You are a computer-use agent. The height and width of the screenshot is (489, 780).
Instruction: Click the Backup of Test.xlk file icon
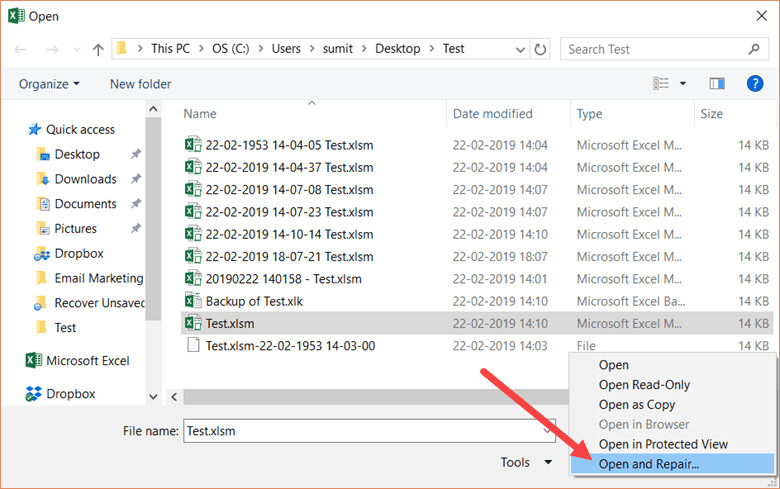coord(194,301)
